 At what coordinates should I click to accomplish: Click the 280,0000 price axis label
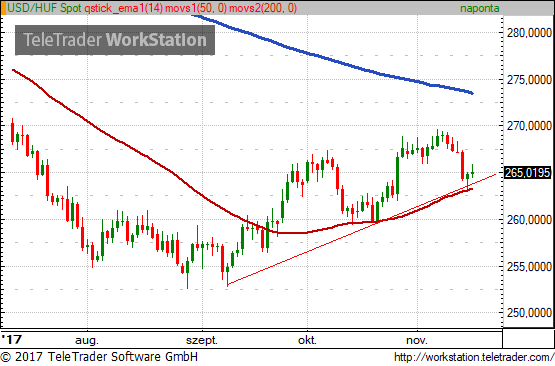point(529,33)
